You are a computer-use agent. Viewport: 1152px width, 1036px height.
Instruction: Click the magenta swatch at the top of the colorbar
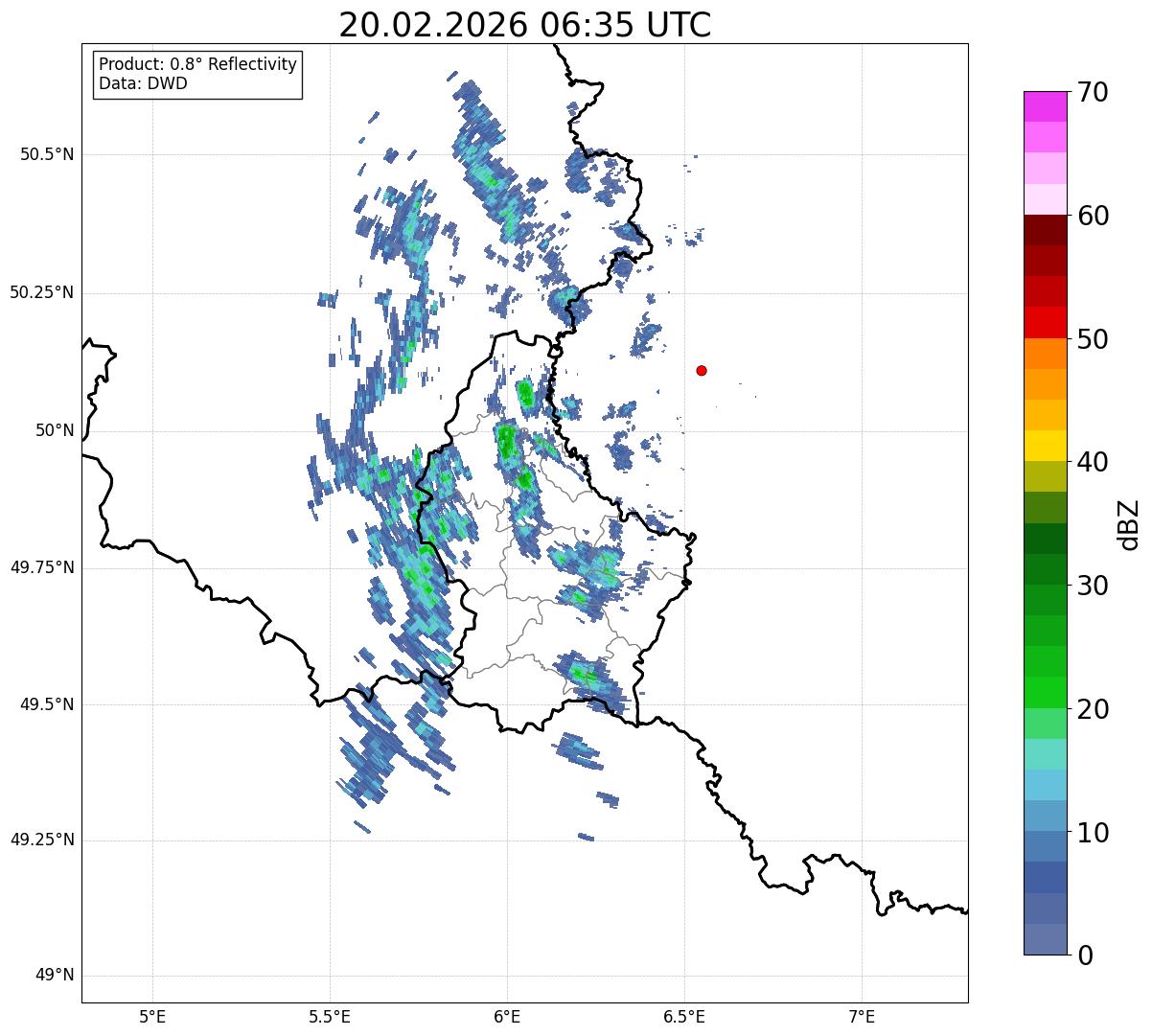1046,106
